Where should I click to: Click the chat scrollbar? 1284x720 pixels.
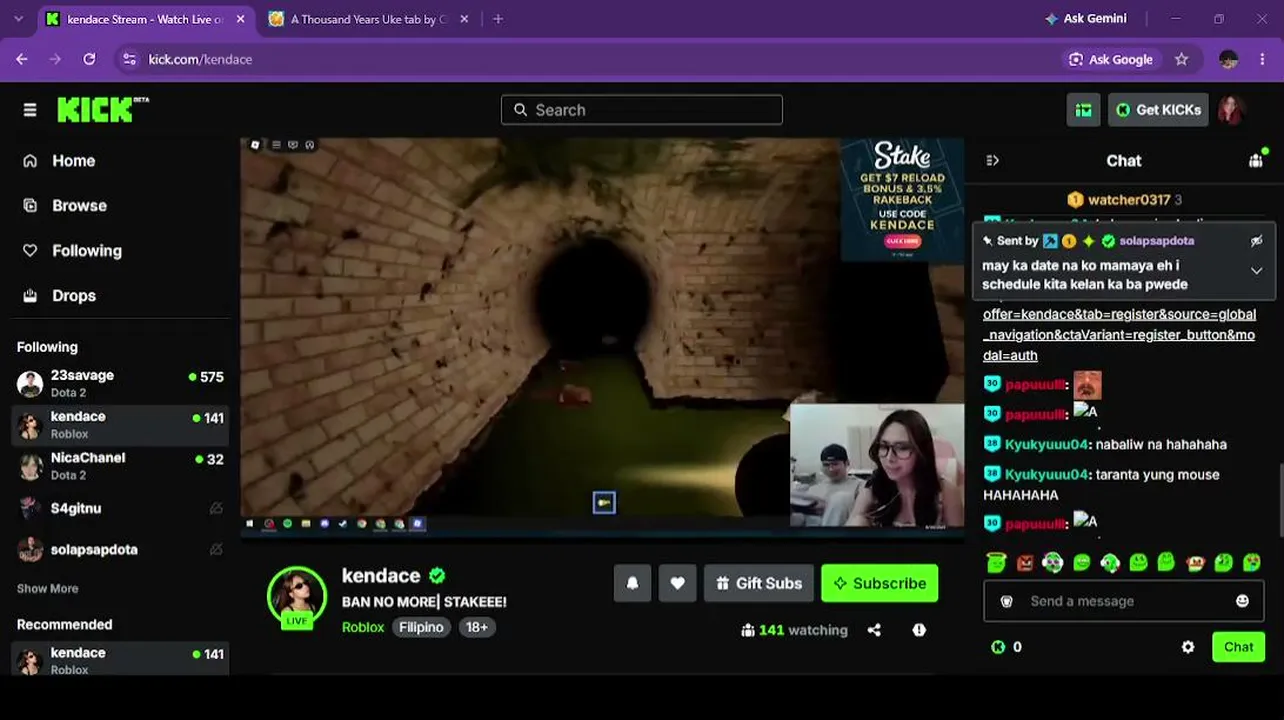(1279, 498)
